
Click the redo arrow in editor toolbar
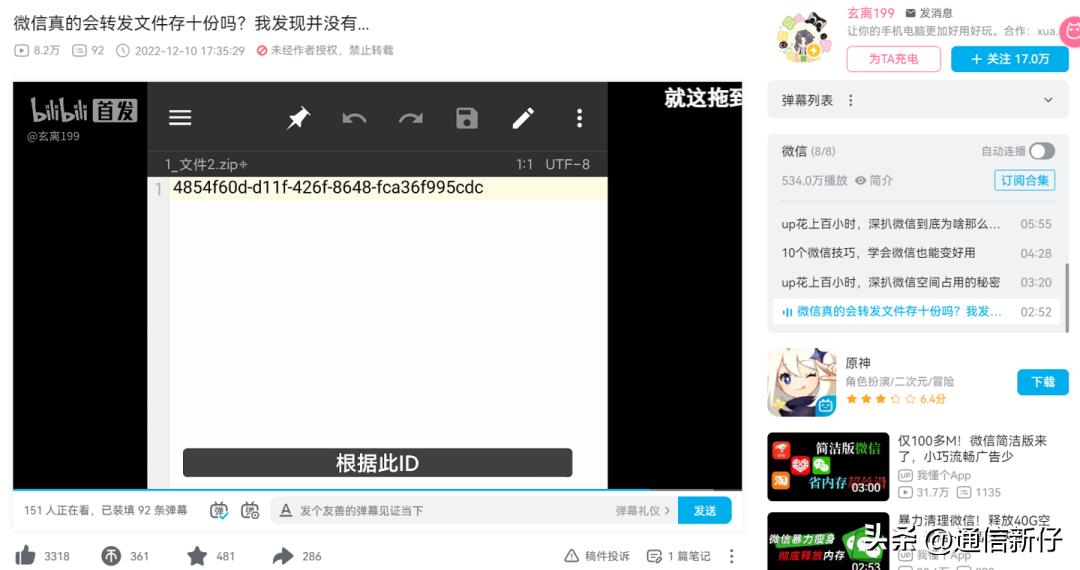[x=411, y=118]
